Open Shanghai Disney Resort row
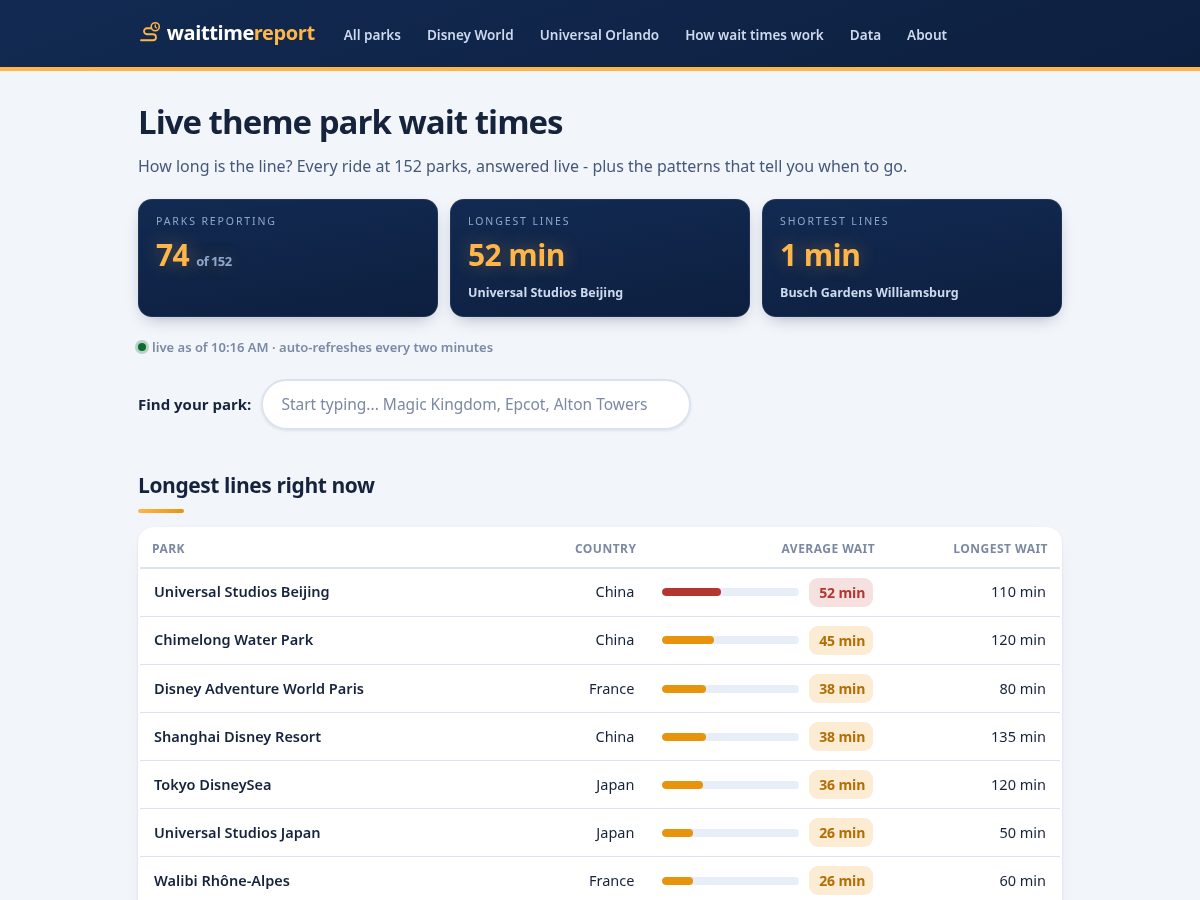Viewport: 1200px width, 900px height. pos(600,736)
